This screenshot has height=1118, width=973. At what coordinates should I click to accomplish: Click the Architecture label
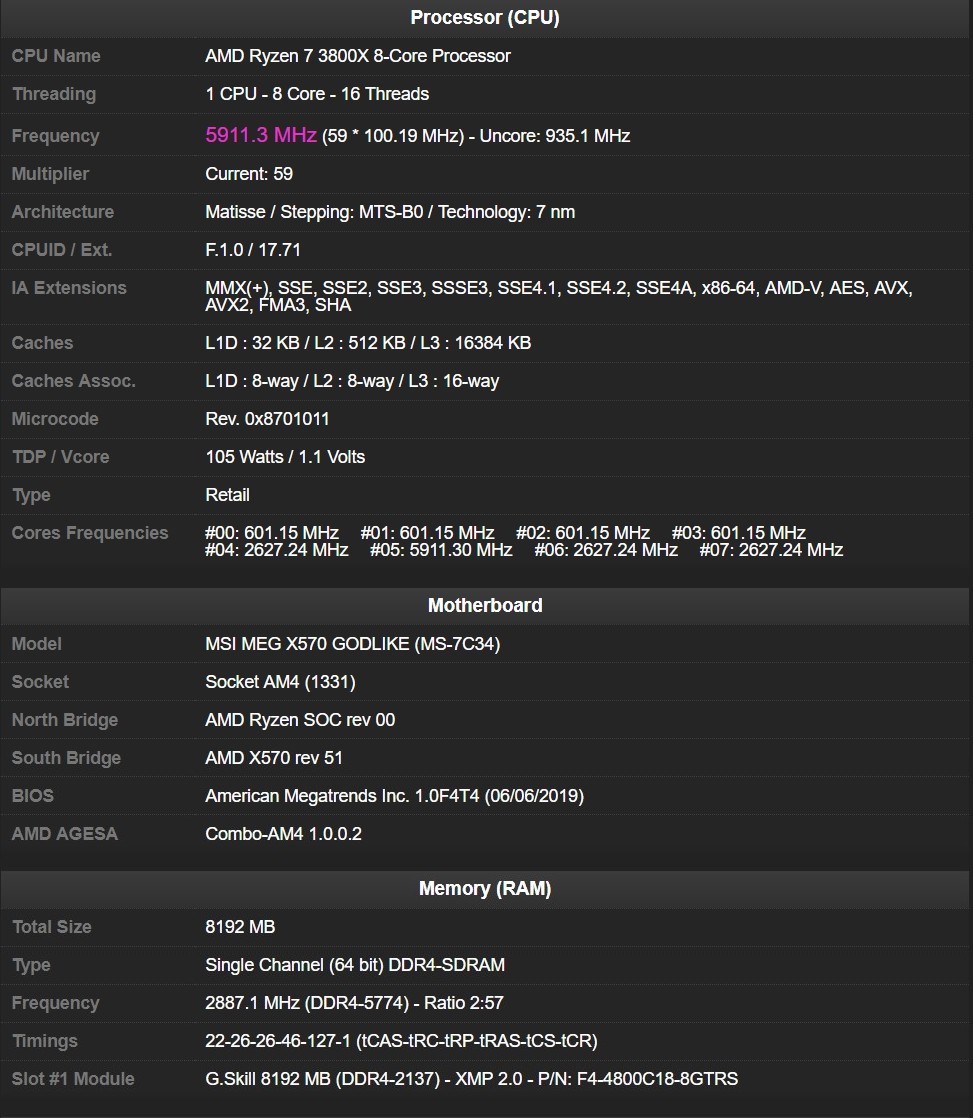pyautogui.click(x=63, y=212)
